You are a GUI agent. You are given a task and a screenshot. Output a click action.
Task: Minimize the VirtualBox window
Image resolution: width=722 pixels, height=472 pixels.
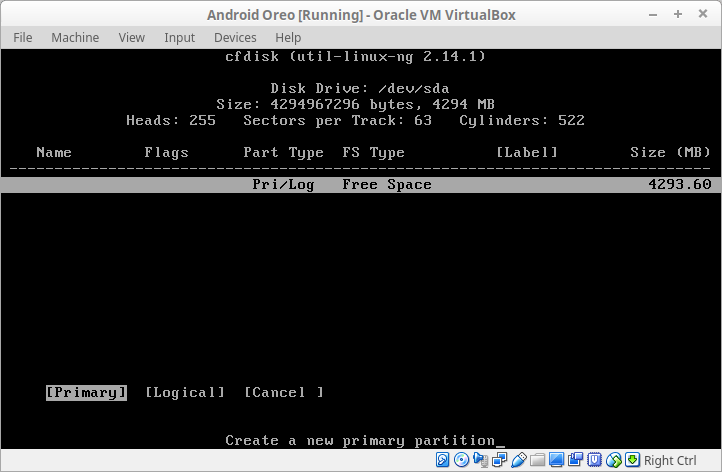pos(653,15)
